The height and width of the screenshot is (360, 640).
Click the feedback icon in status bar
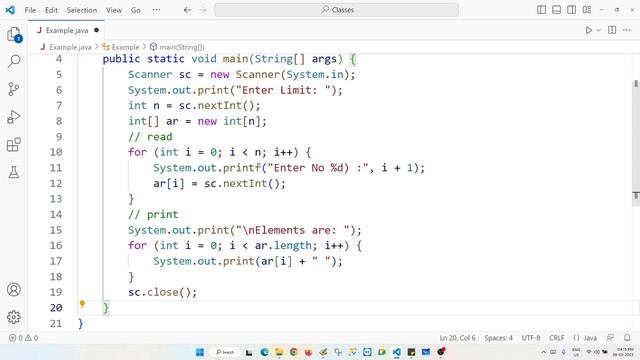[610, 338]
